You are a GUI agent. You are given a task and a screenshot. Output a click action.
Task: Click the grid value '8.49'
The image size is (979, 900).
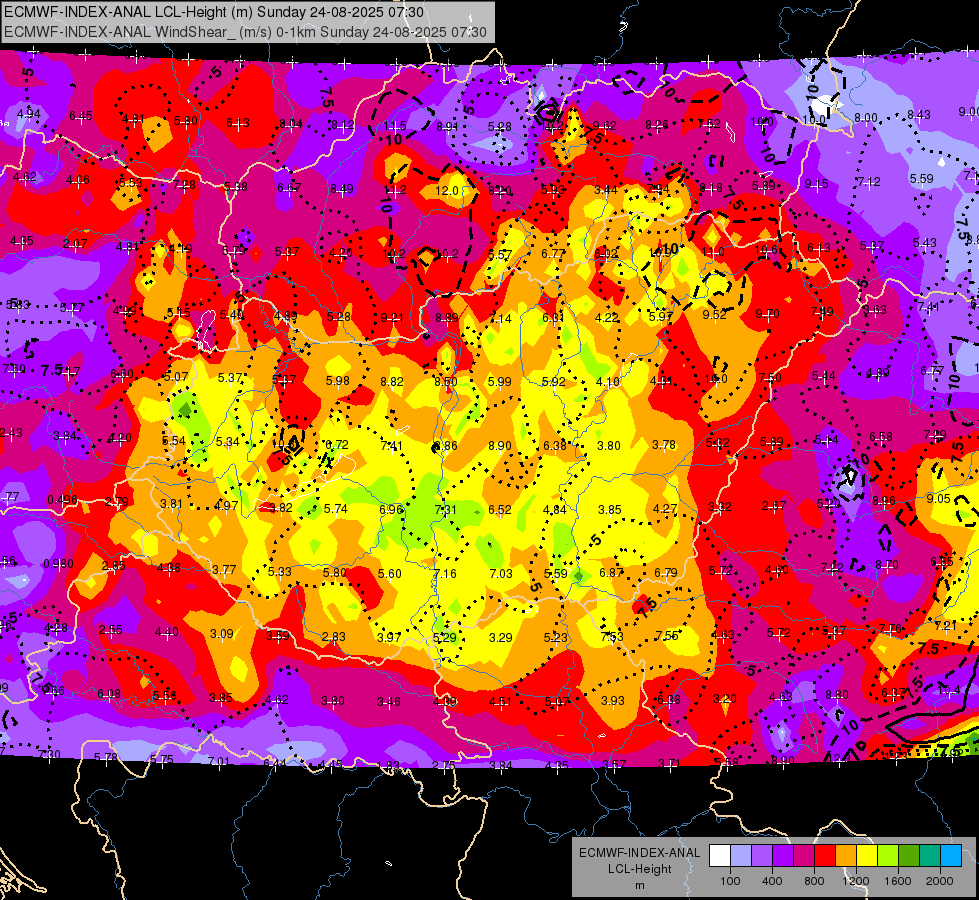342,189
